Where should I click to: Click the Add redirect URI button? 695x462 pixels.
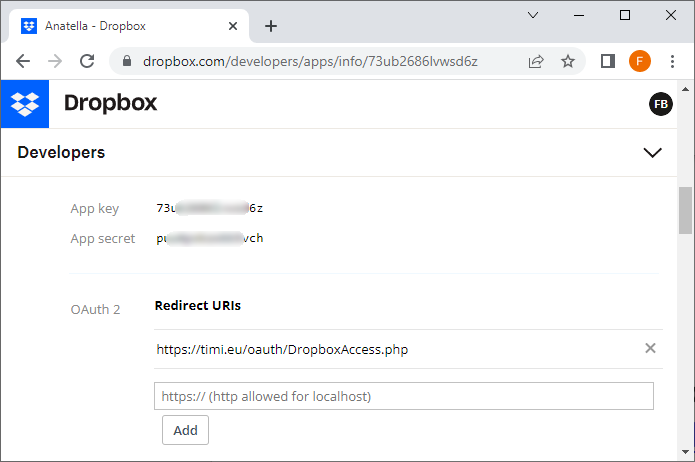(x=185, y=430)
